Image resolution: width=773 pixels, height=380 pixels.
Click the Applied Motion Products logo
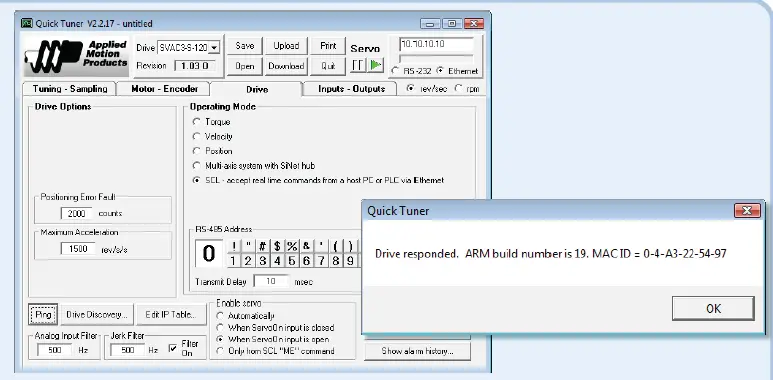coord(76,56)
